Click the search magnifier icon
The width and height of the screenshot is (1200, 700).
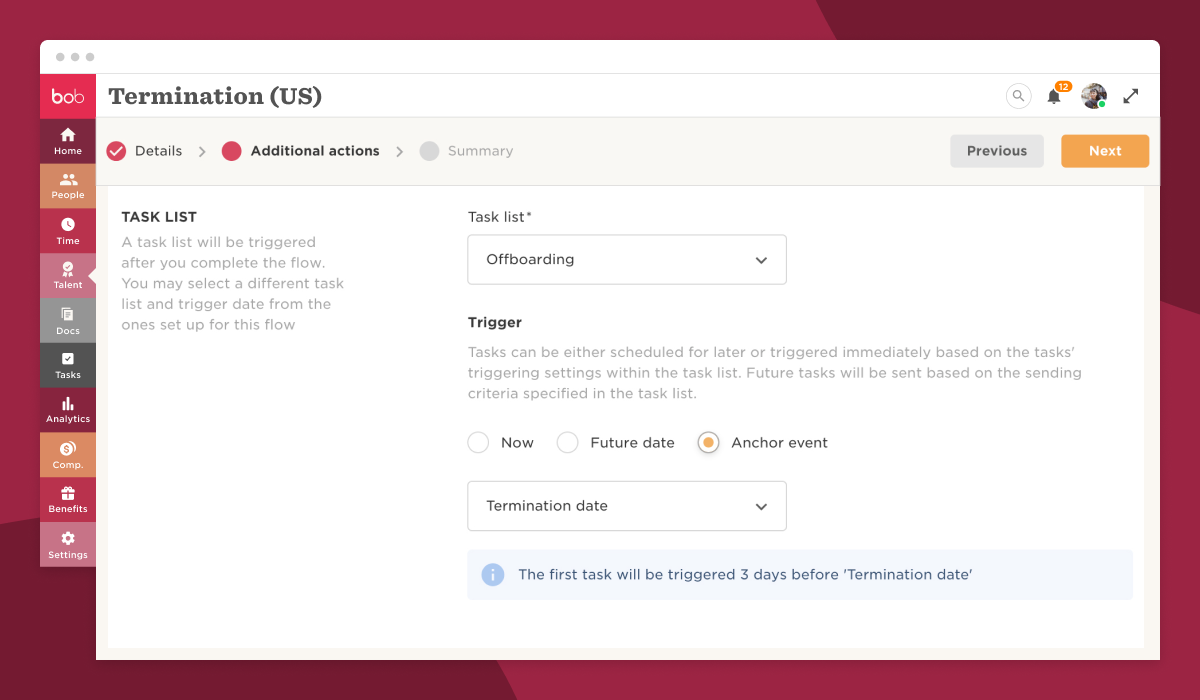[1018, 96]
